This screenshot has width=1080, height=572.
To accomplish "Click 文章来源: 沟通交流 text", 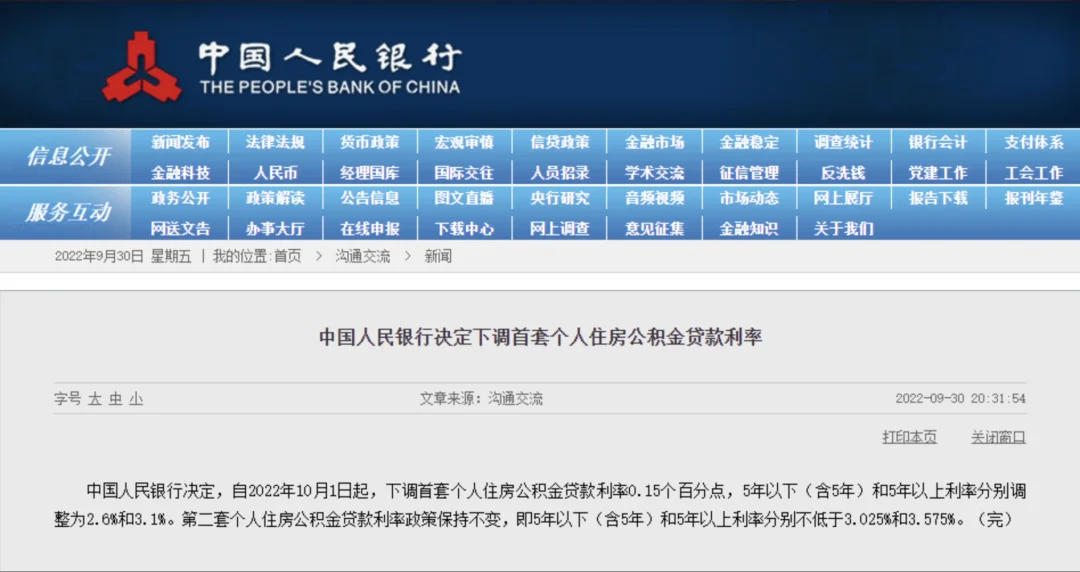I will pos(481,399).
